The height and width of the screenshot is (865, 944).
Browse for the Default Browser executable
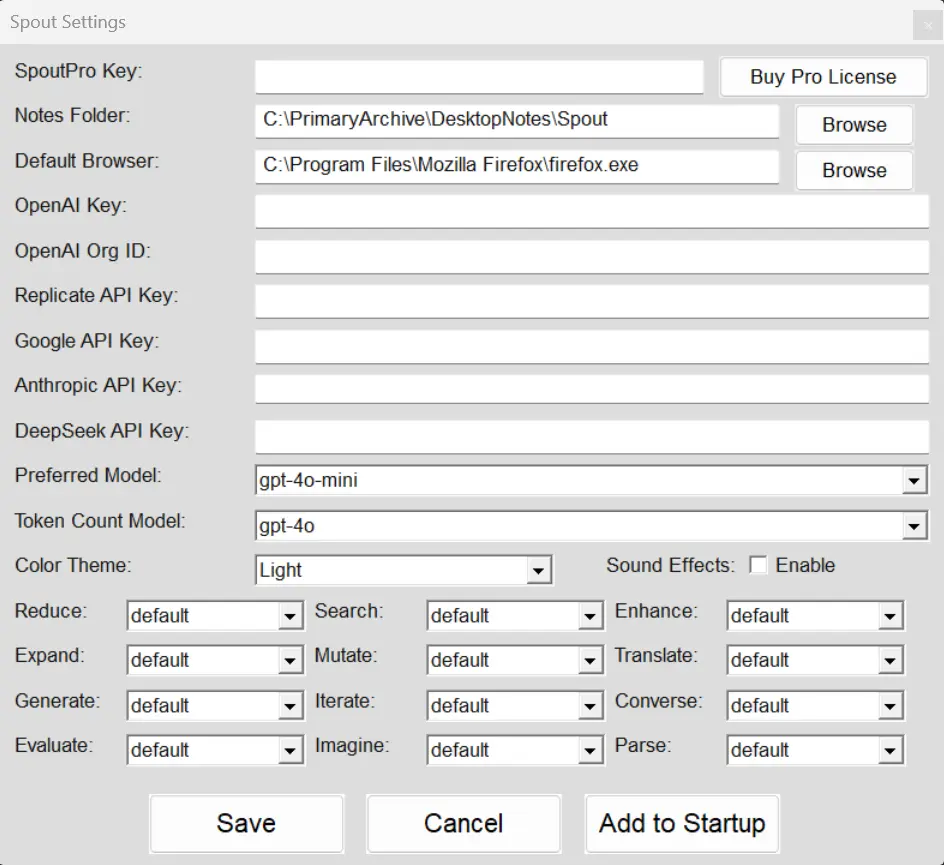click(x=854, y=170)
